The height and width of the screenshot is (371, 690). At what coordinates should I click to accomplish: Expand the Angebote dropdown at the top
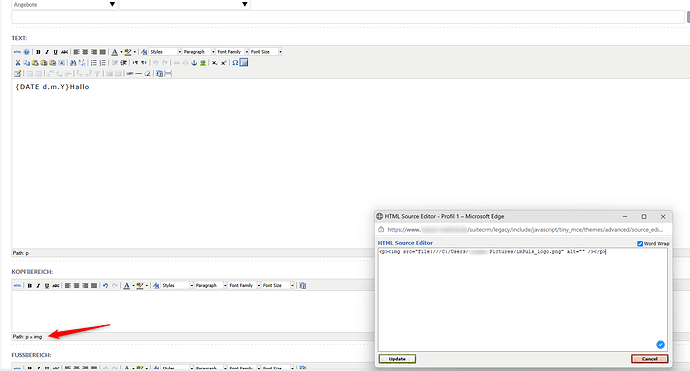64,4
